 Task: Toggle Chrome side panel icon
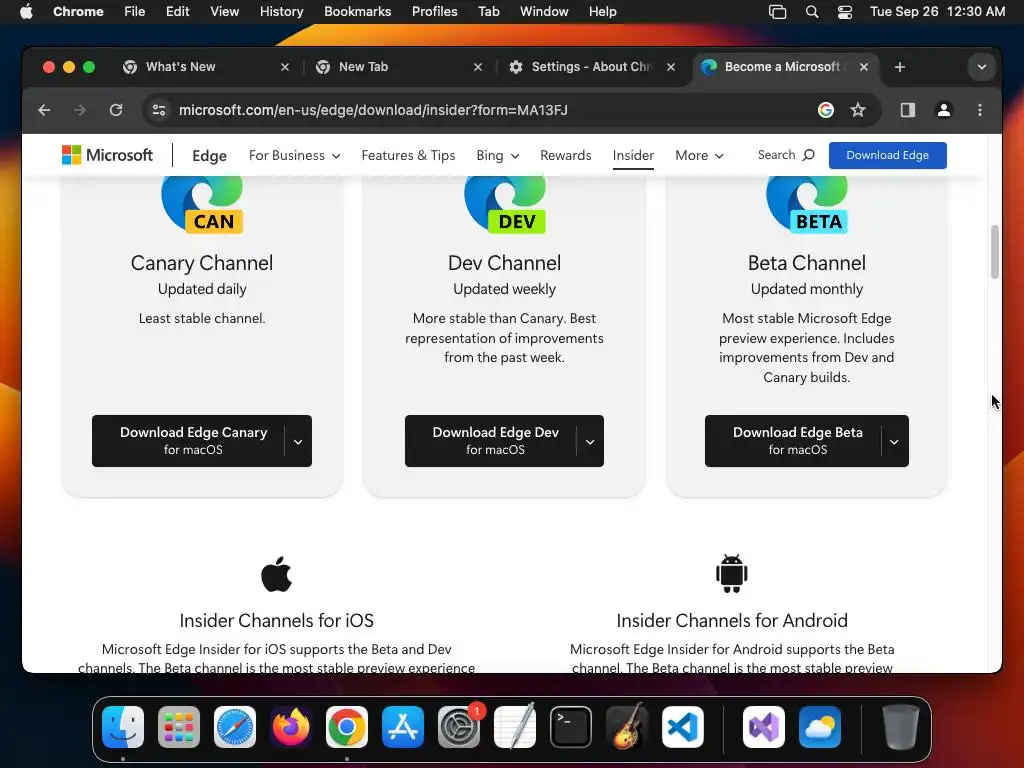pos(908,110)
